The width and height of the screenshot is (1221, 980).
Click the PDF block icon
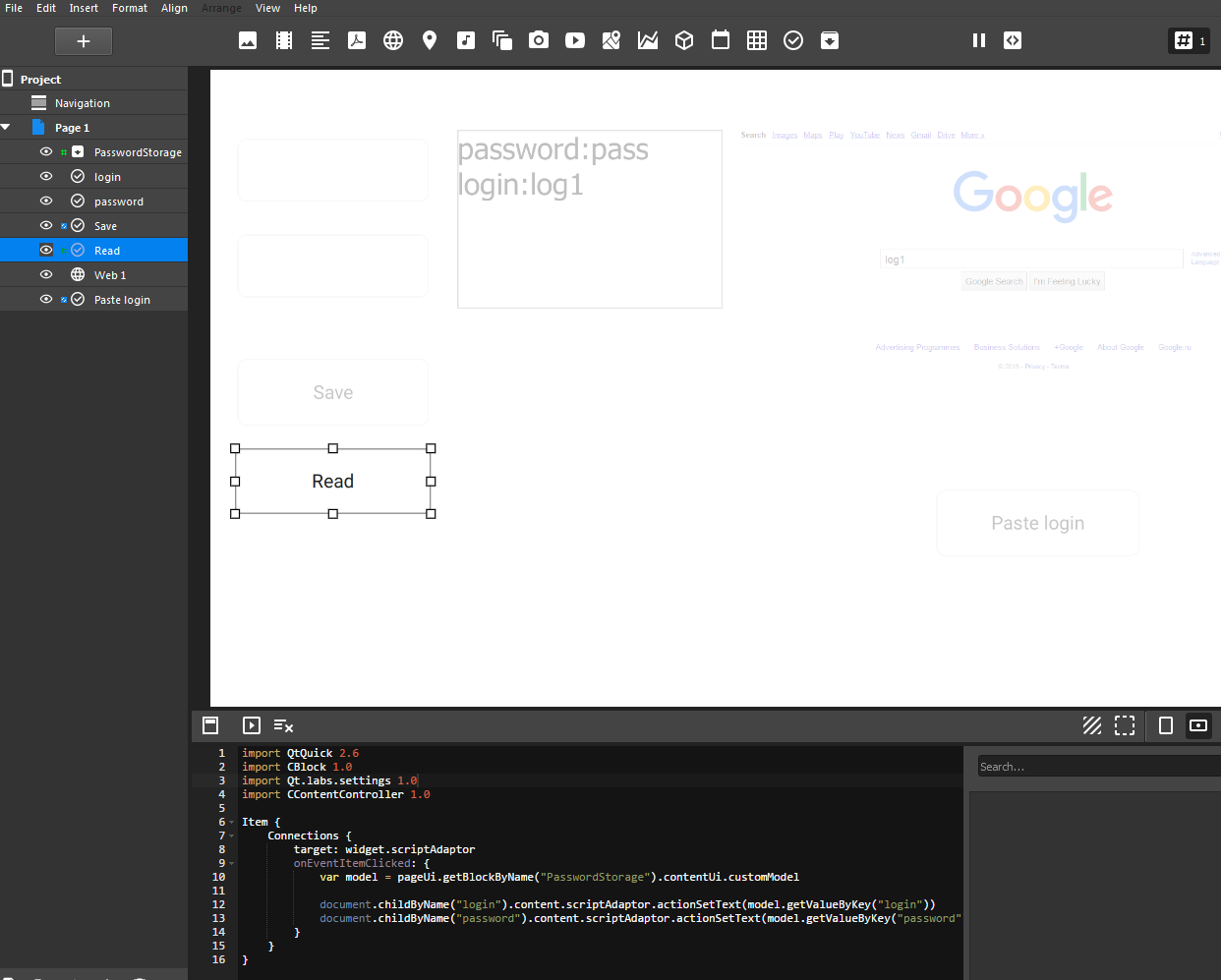357,40
